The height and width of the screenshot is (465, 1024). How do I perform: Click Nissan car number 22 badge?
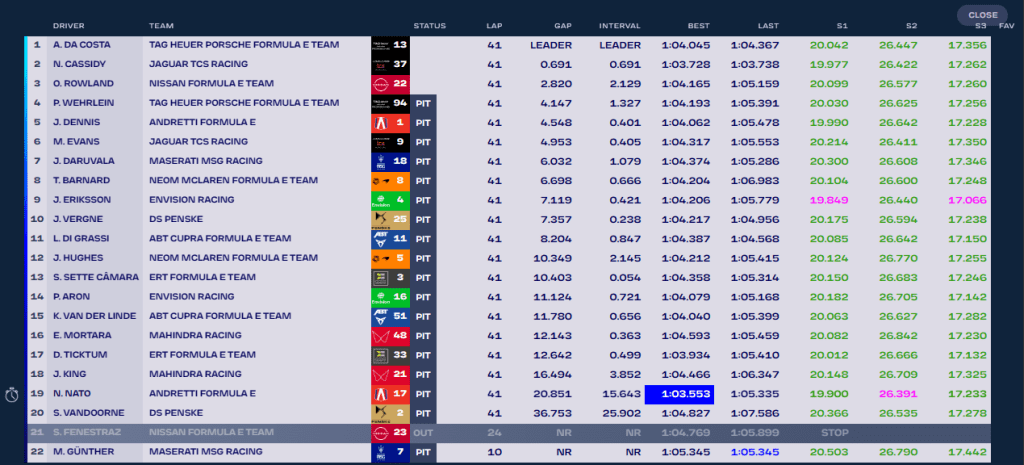click(391, 84)
